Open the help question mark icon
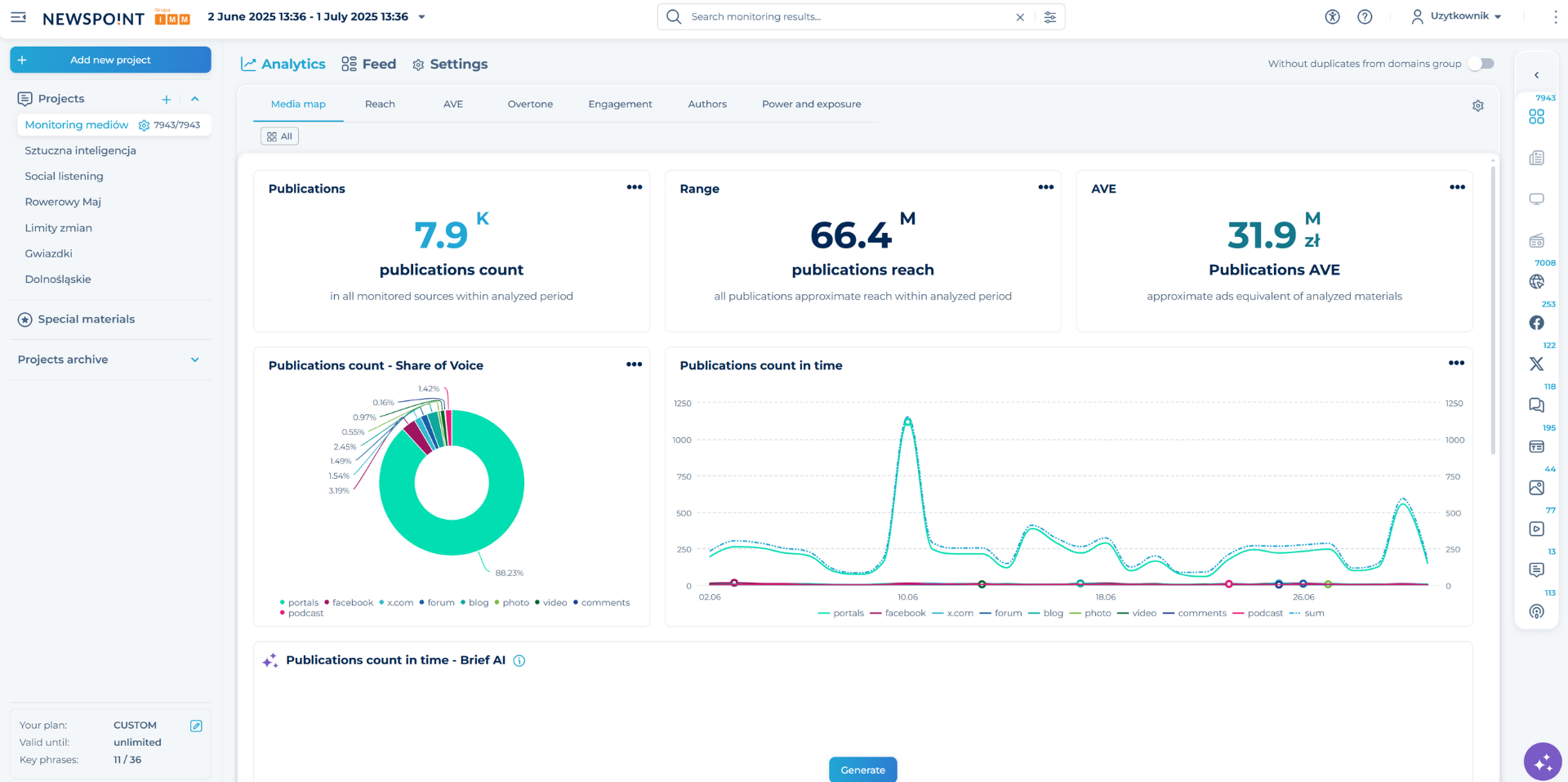The image size is (1568, 782). 1365,17
